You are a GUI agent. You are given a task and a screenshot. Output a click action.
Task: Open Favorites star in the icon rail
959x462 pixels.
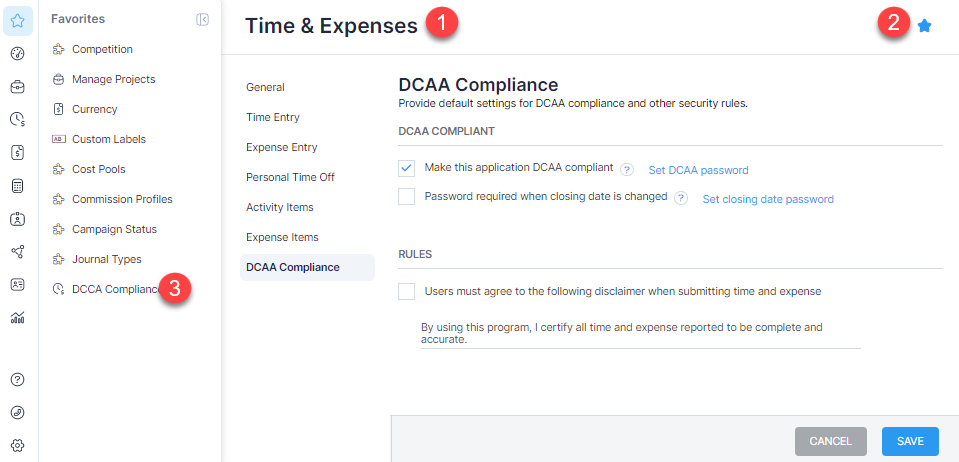coord(18,21)
